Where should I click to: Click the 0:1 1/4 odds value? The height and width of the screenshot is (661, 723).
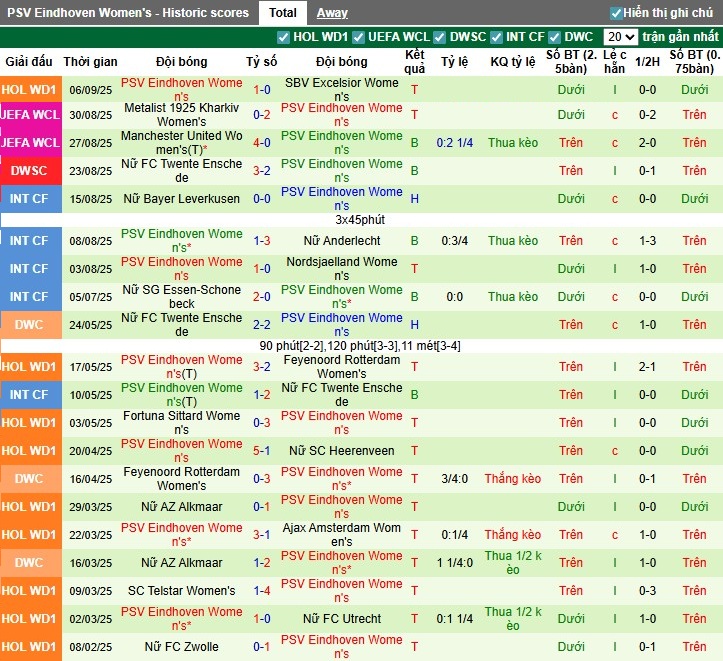coord(455,619)
